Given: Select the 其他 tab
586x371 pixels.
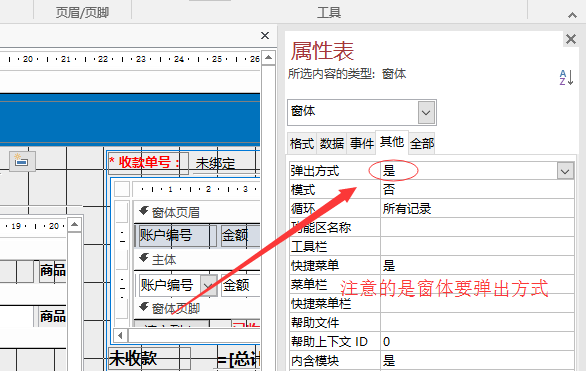Looking at the screenshot, I should tap(392, 142).
